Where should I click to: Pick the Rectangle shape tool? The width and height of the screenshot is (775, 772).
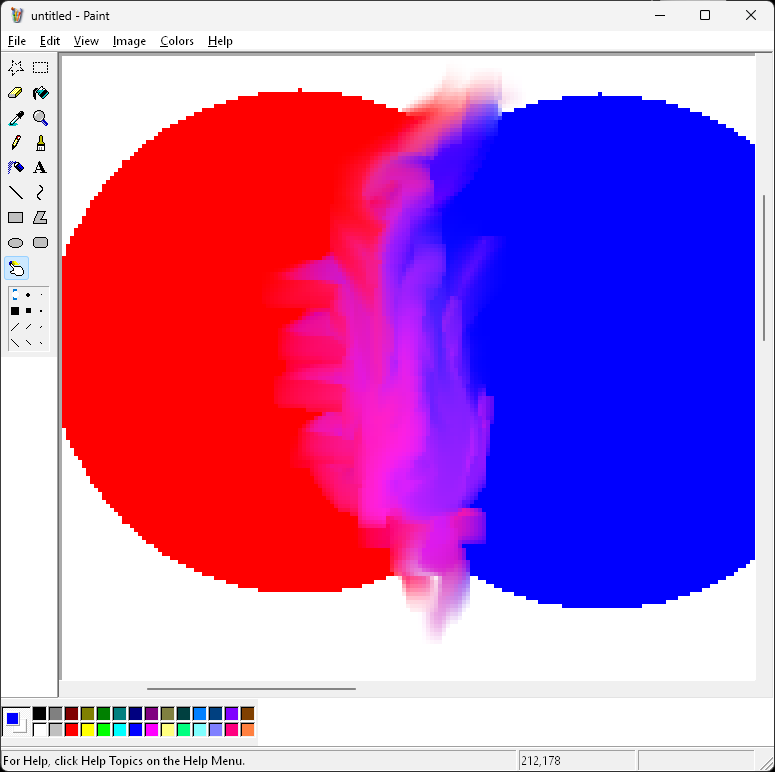tap(16, 217)
